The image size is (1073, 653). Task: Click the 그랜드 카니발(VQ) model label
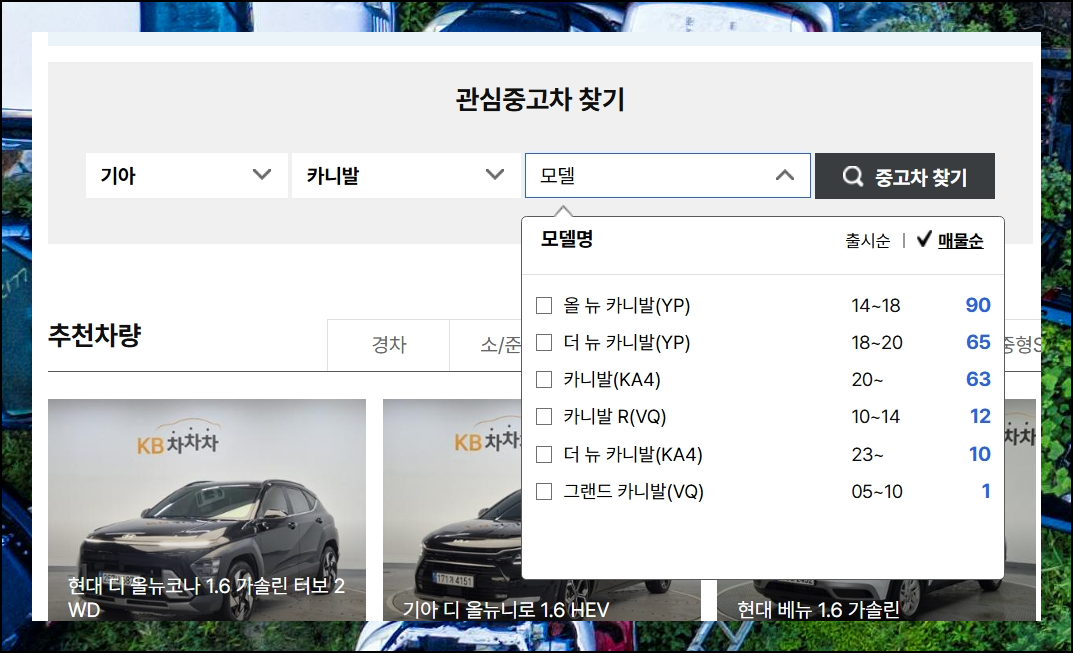(634, 491)
